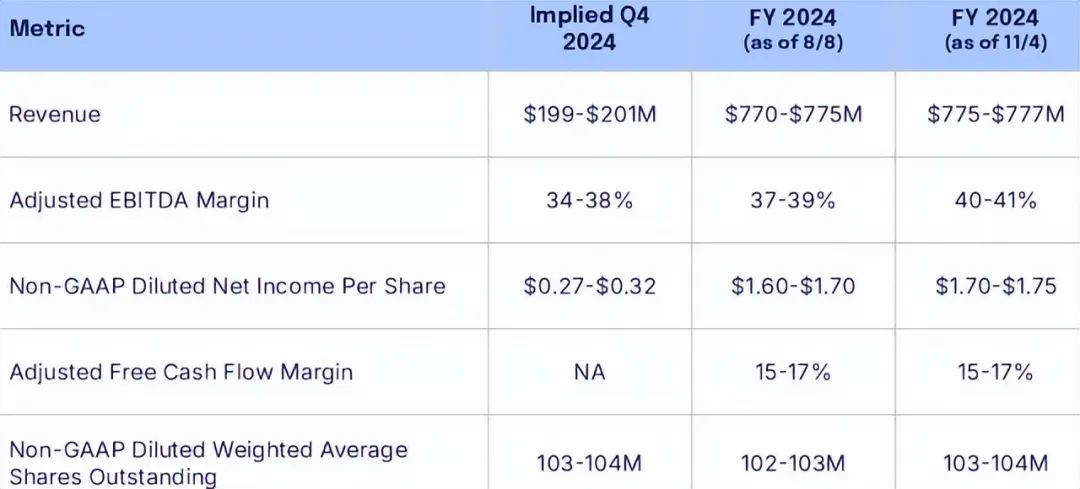The height and width of the screenshot is (489, 1080).
Task: Select the 102-103M shares outstanding cell
Action: click(793, 462)
